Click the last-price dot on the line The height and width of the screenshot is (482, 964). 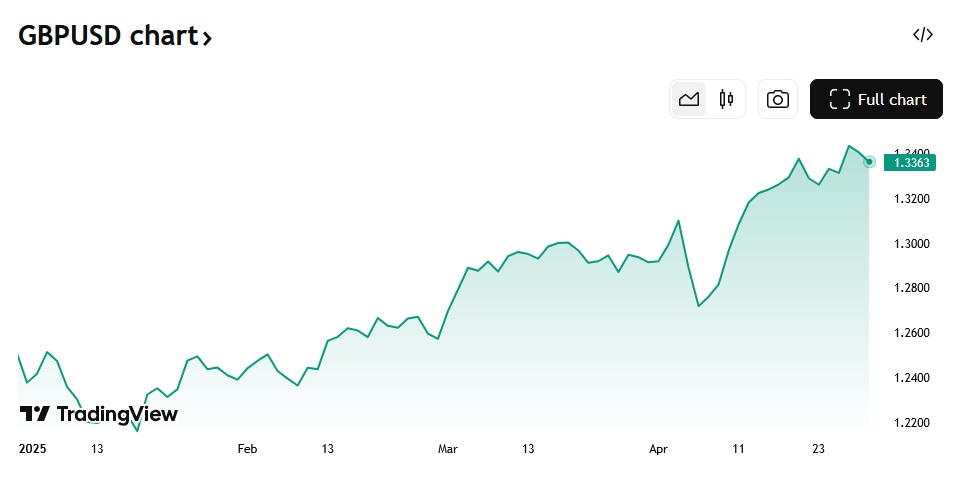point(870,161)
